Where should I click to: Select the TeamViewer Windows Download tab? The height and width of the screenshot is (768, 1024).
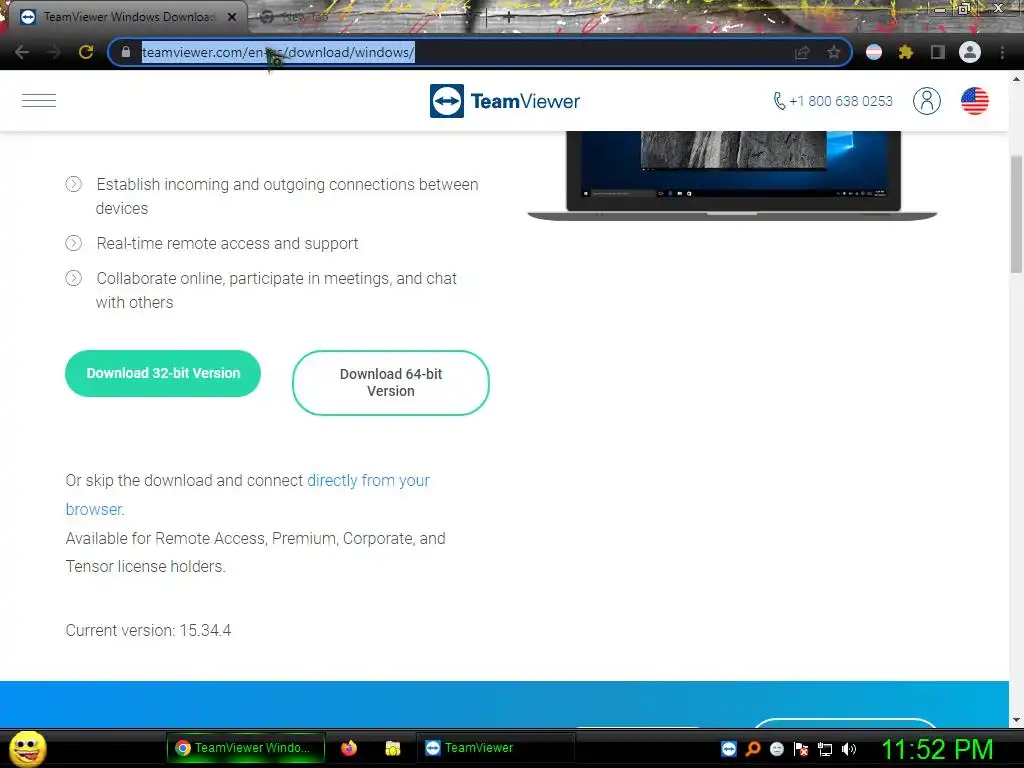click(127, 18)
